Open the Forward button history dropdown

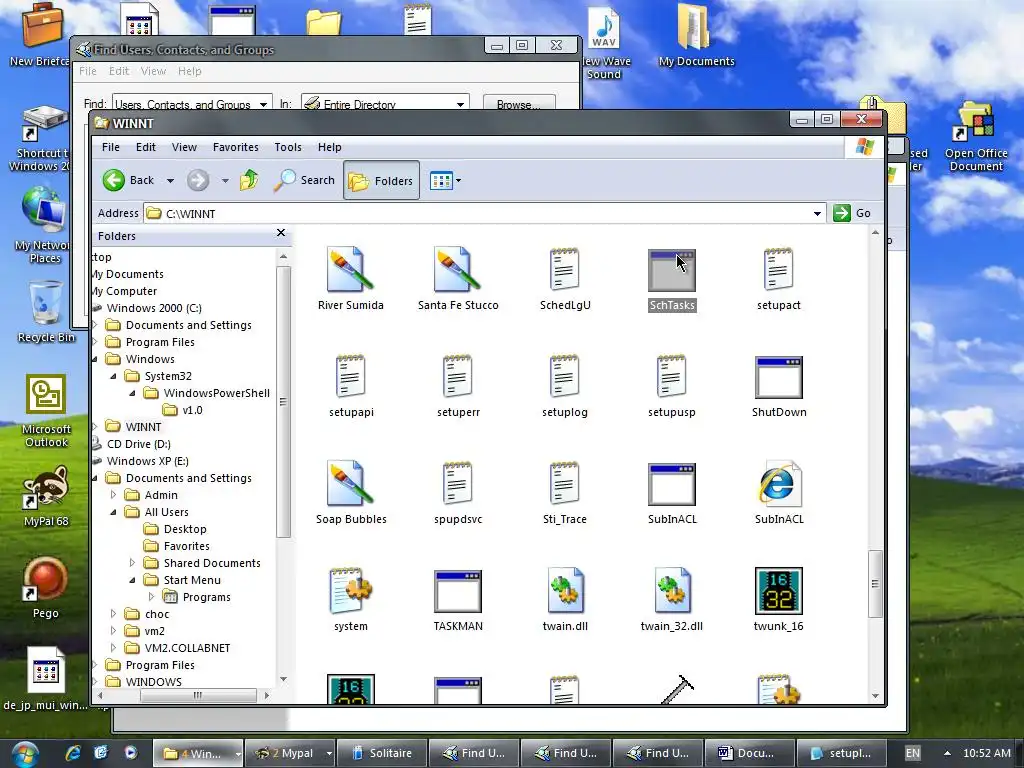(x=225, y=181)
